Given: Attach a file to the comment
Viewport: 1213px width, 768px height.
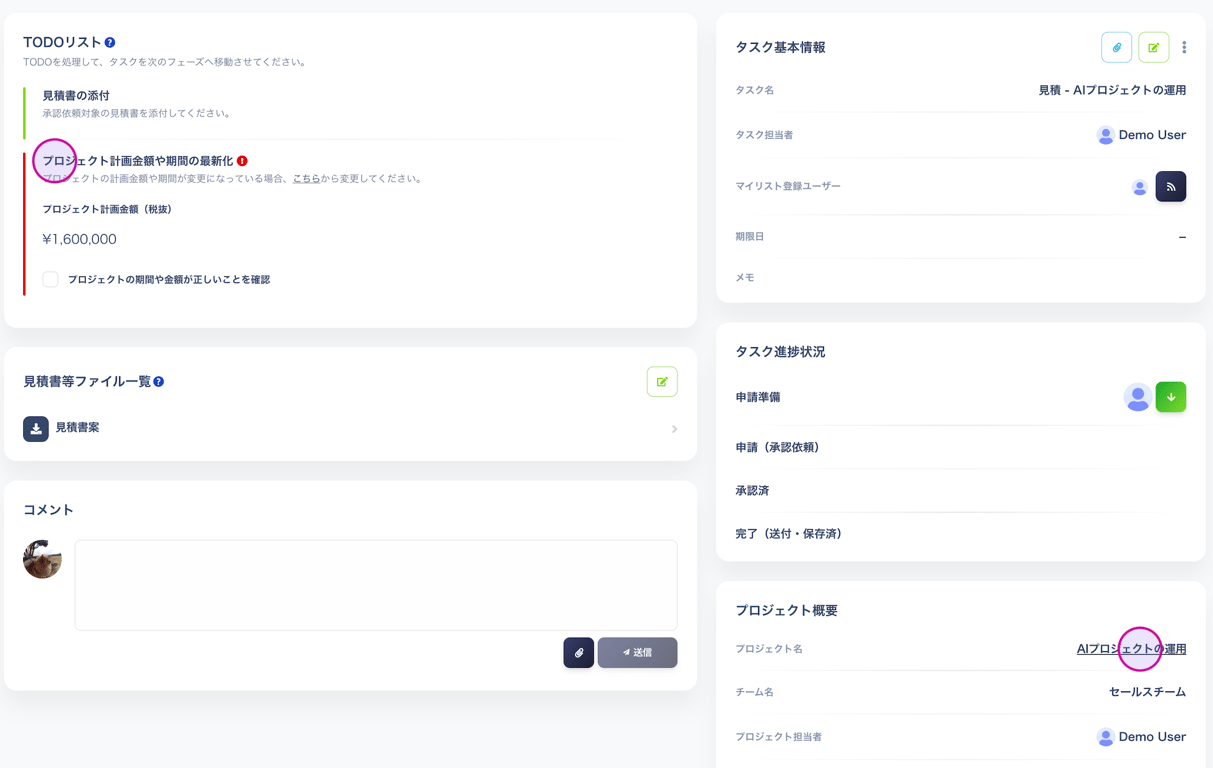Looking at the screenshot, I should click(579, 653).
